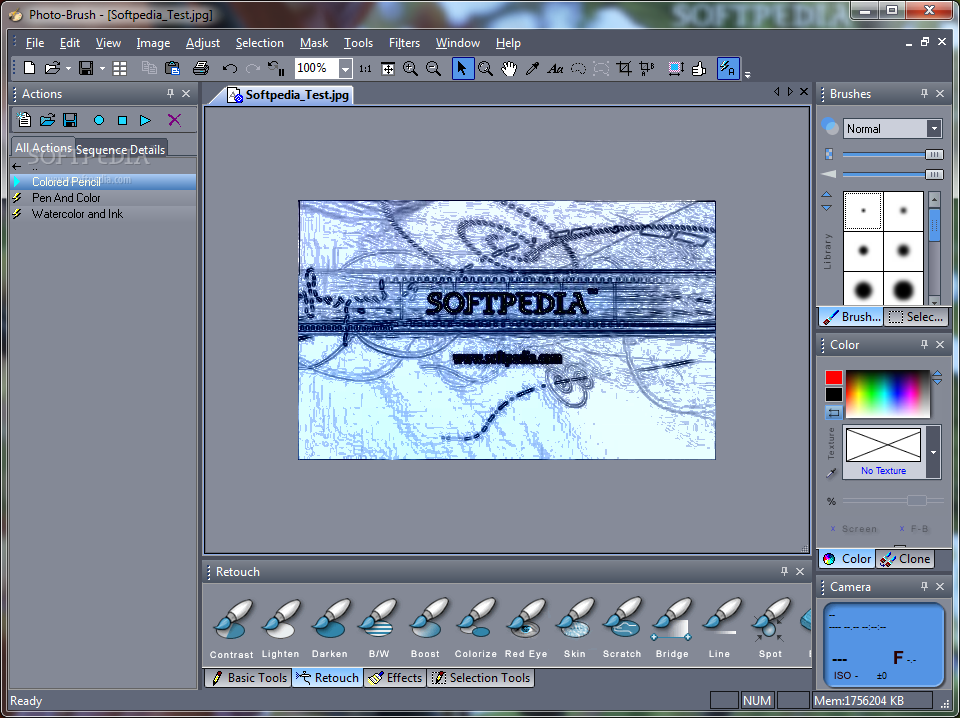Screen dimensions: 960x718
Task: Select the hand pan tool
Action: pyautogui.click(x=509, y=68)
